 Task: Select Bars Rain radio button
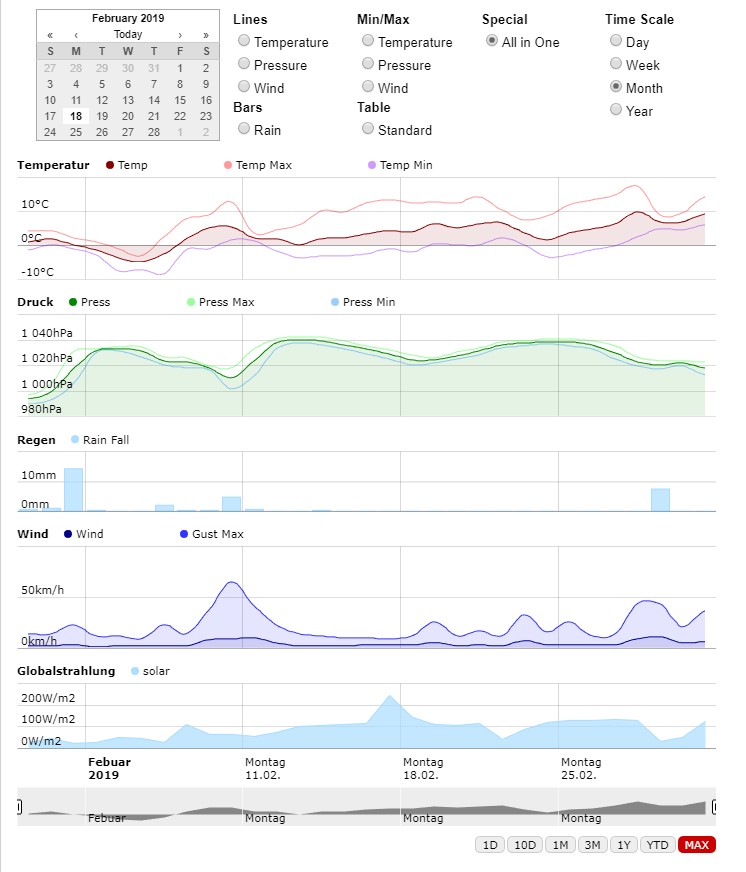[x=244, y=128]
